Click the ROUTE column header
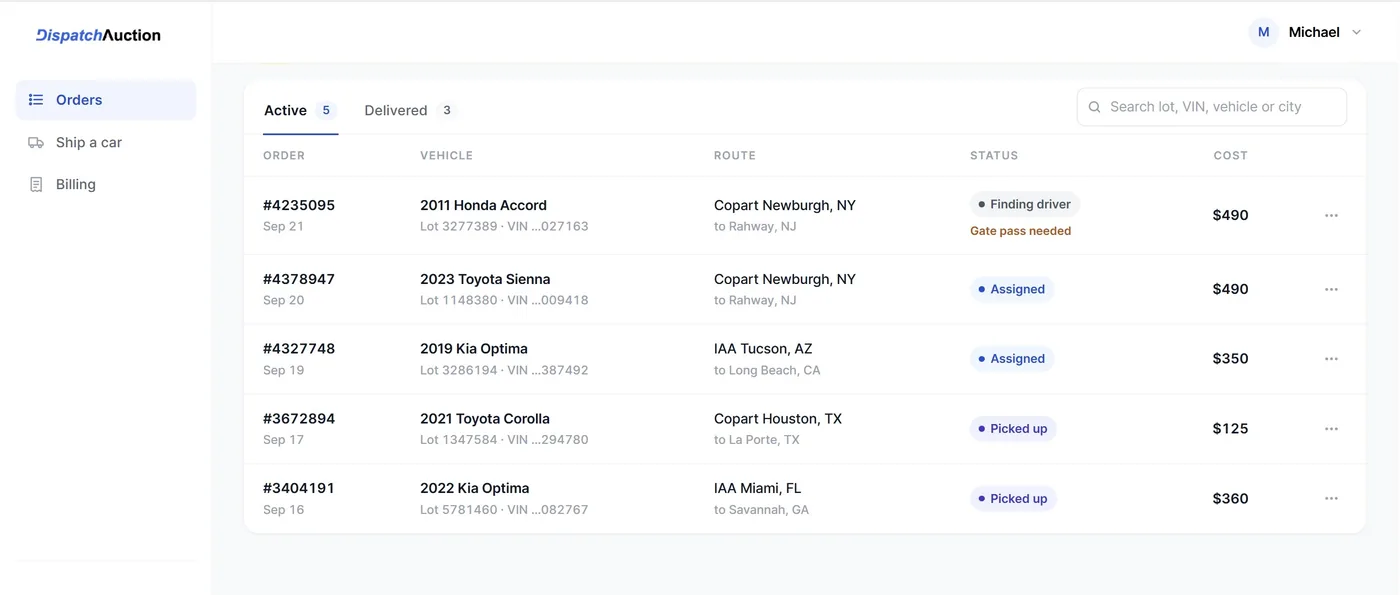Image resolution: width=1400 pixels, height=595 pixels. tap(735, 156)
